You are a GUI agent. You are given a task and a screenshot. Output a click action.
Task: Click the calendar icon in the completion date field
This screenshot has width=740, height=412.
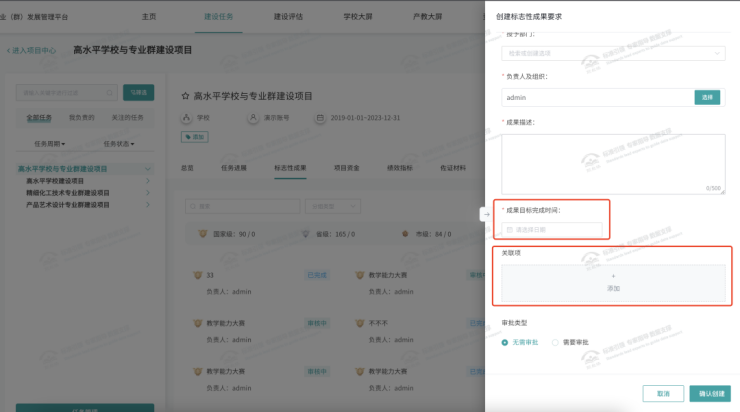(509, 230)
